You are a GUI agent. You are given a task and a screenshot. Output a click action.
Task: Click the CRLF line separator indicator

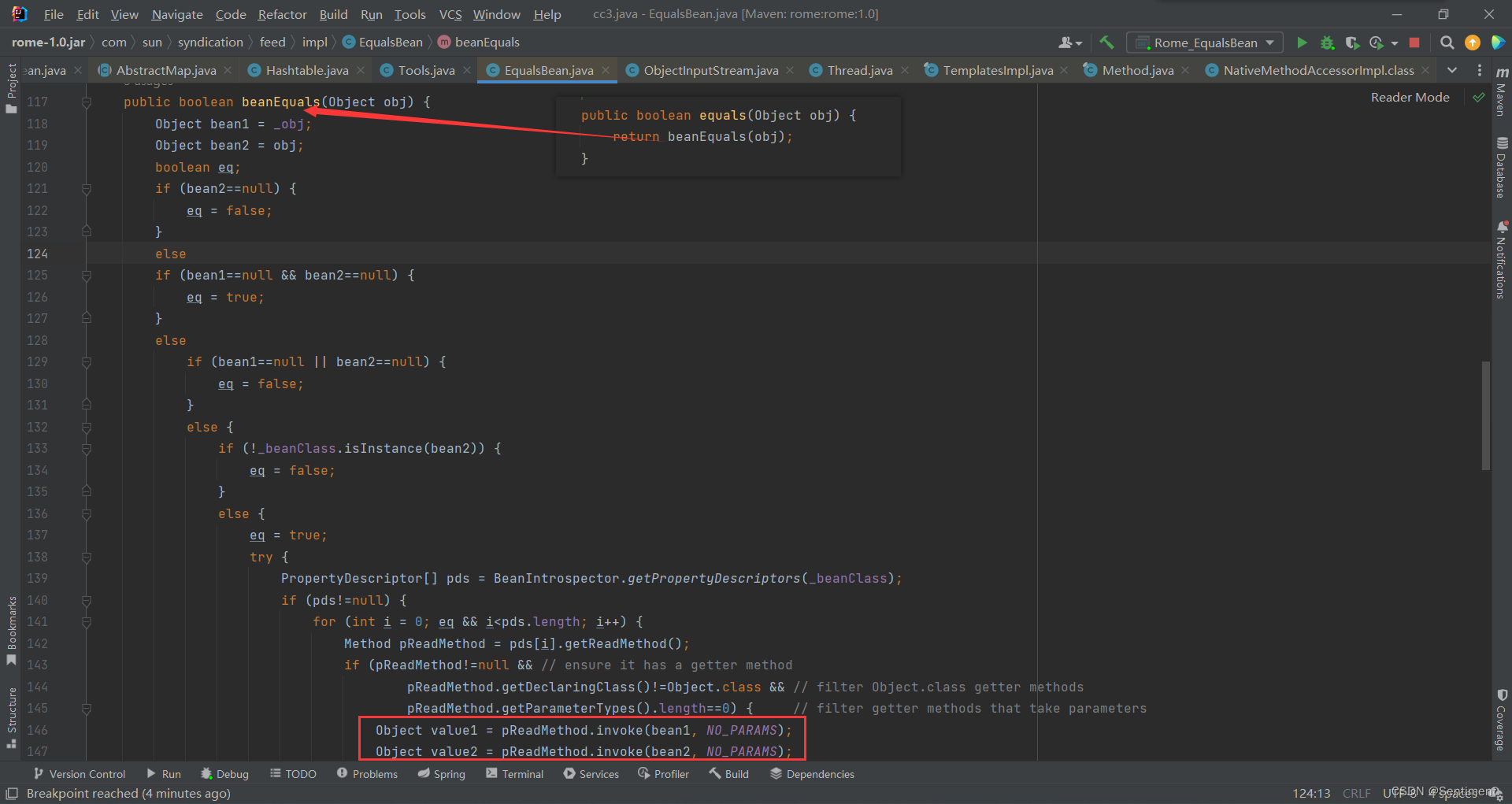coord(1356,793)
